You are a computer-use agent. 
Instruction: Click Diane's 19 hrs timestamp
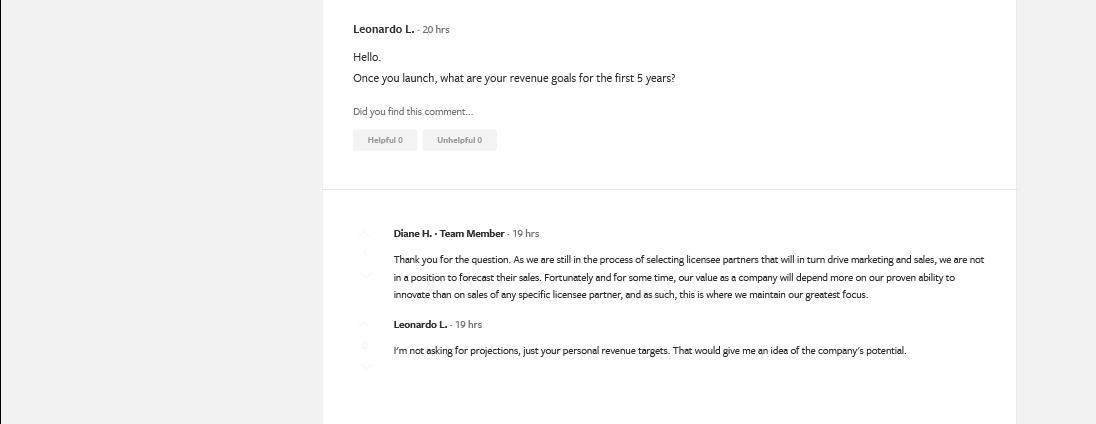coord(525,234)
